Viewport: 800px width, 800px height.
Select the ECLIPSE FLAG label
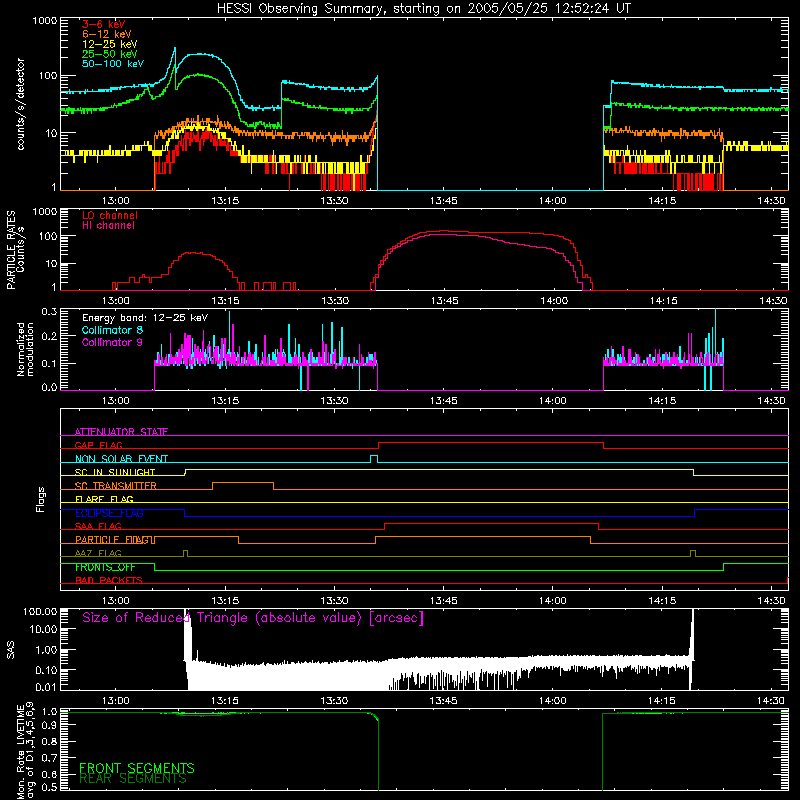click(109, 513)
